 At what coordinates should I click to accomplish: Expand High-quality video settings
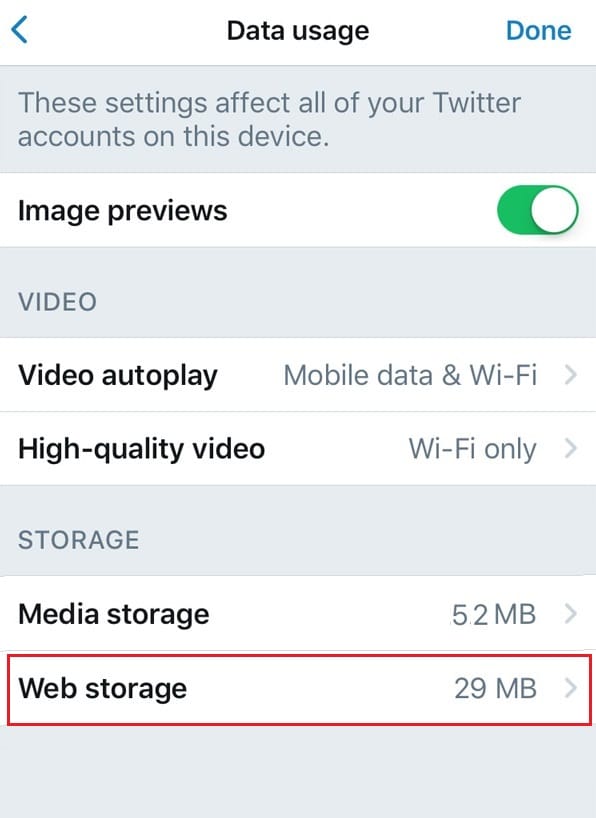[298, 449]
